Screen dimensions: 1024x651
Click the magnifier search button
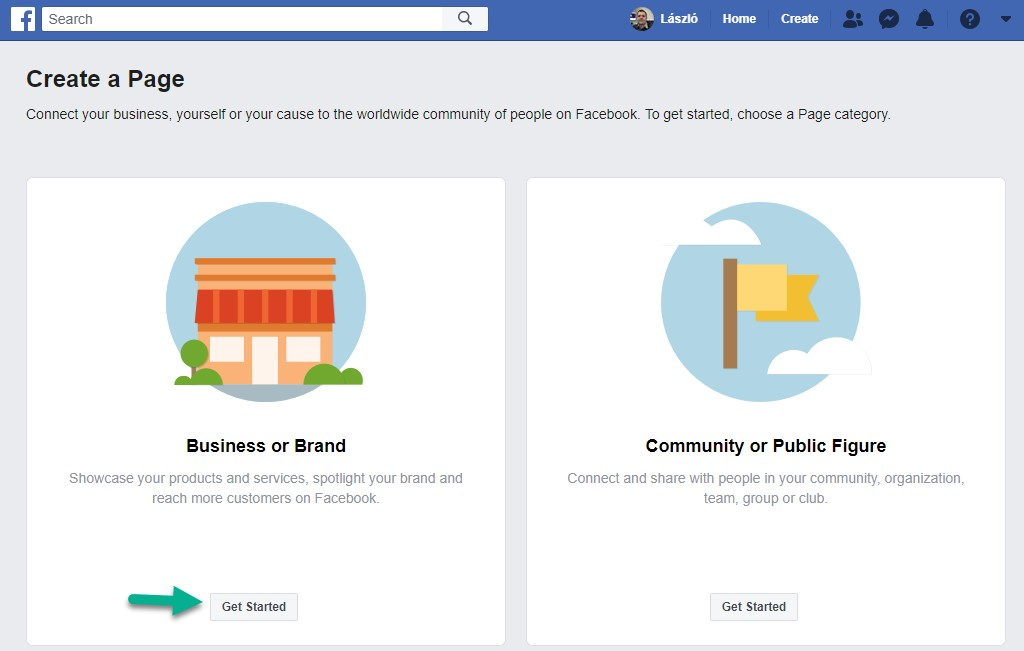(465, 18)
